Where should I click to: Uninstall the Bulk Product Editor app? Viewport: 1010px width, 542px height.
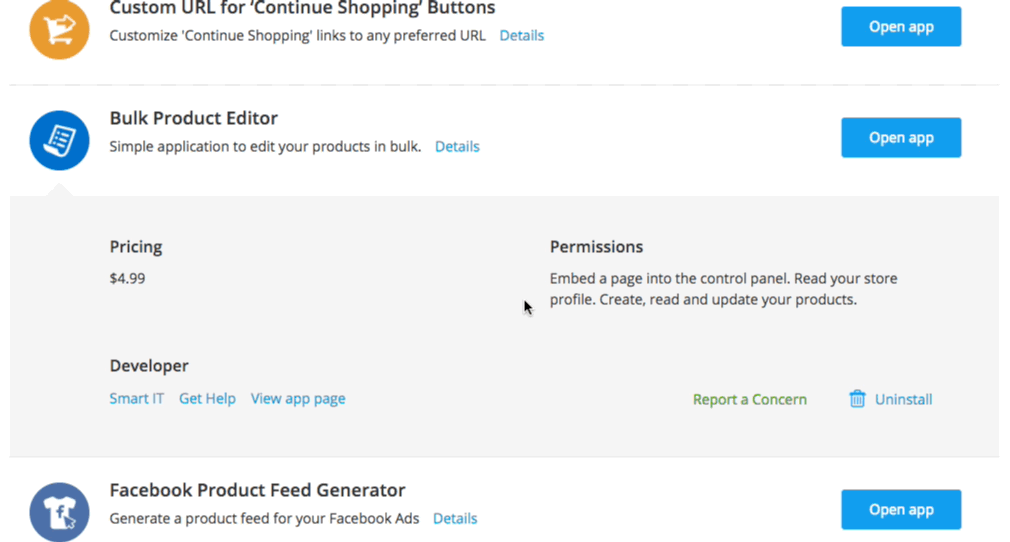903,400
